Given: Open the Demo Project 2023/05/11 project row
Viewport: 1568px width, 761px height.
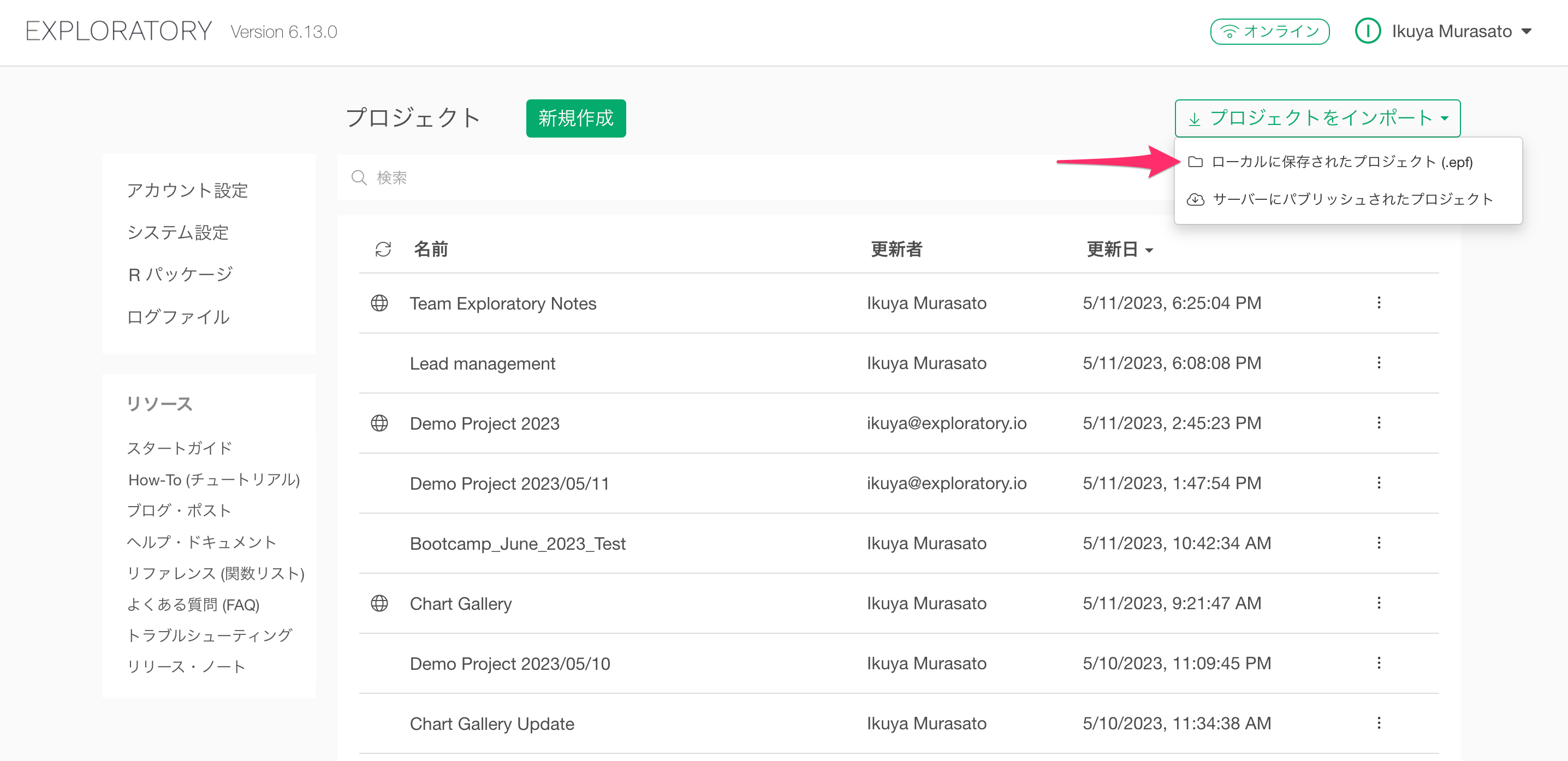Looking at the screenshot, I should click(509, 483).
